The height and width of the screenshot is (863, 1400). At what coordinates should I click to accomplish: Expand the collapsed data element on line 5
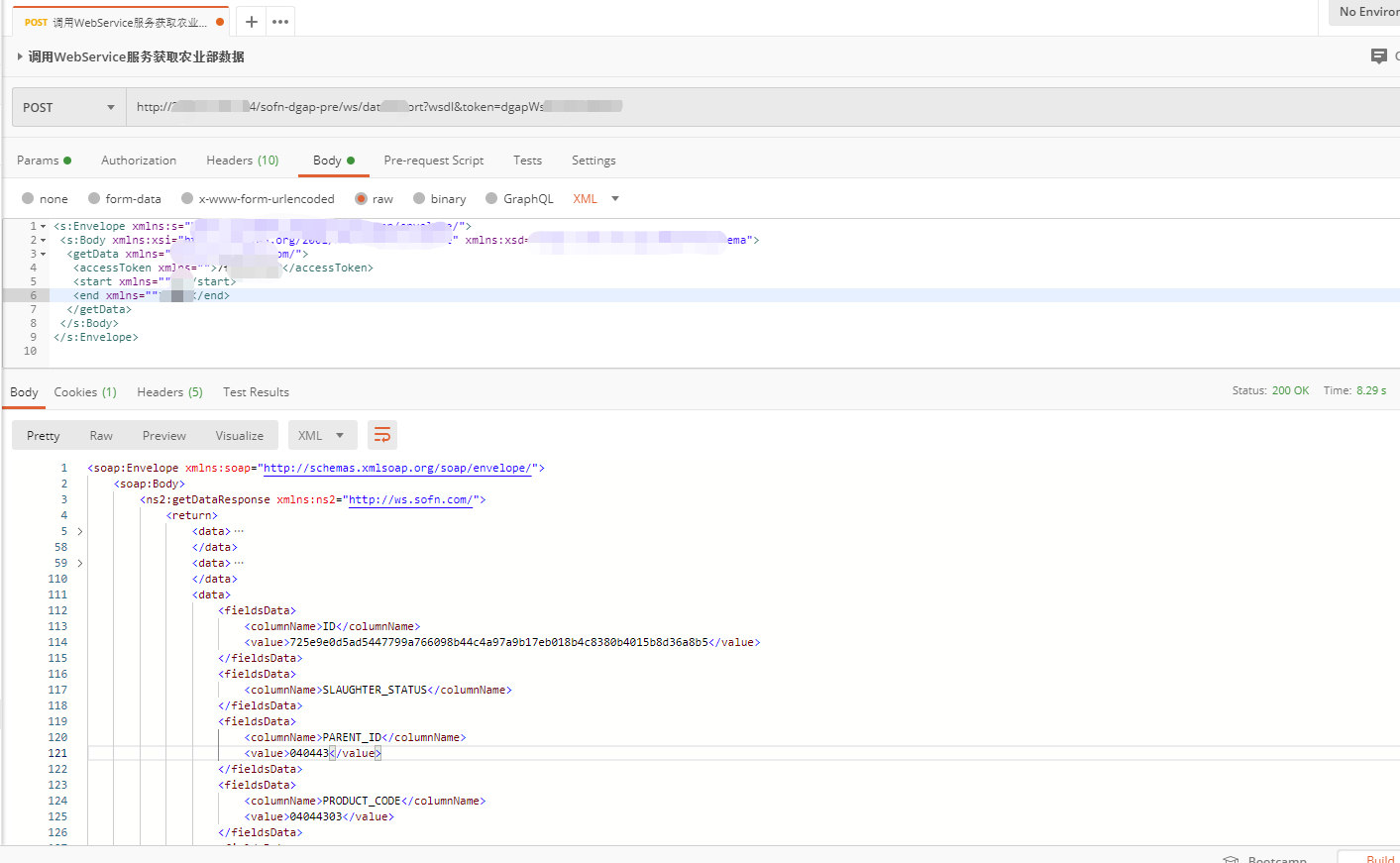point(79,531)
